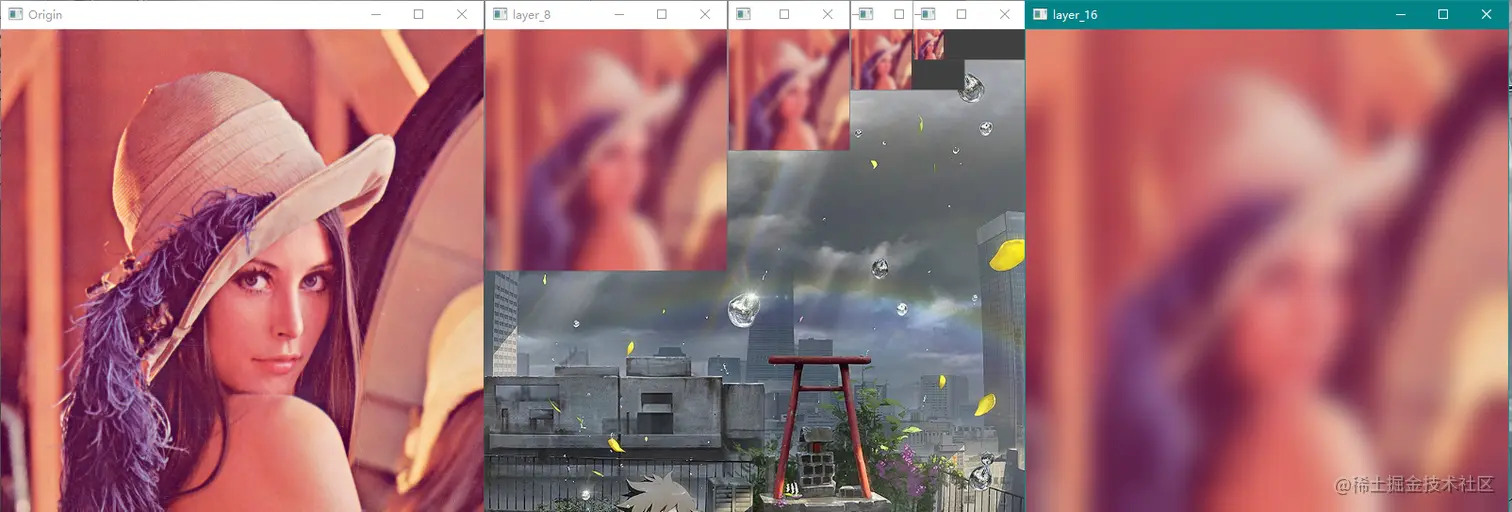The height and width of the screenshot is (512, 1512).
Task: Close the Origin window
Action: point(461,15)
